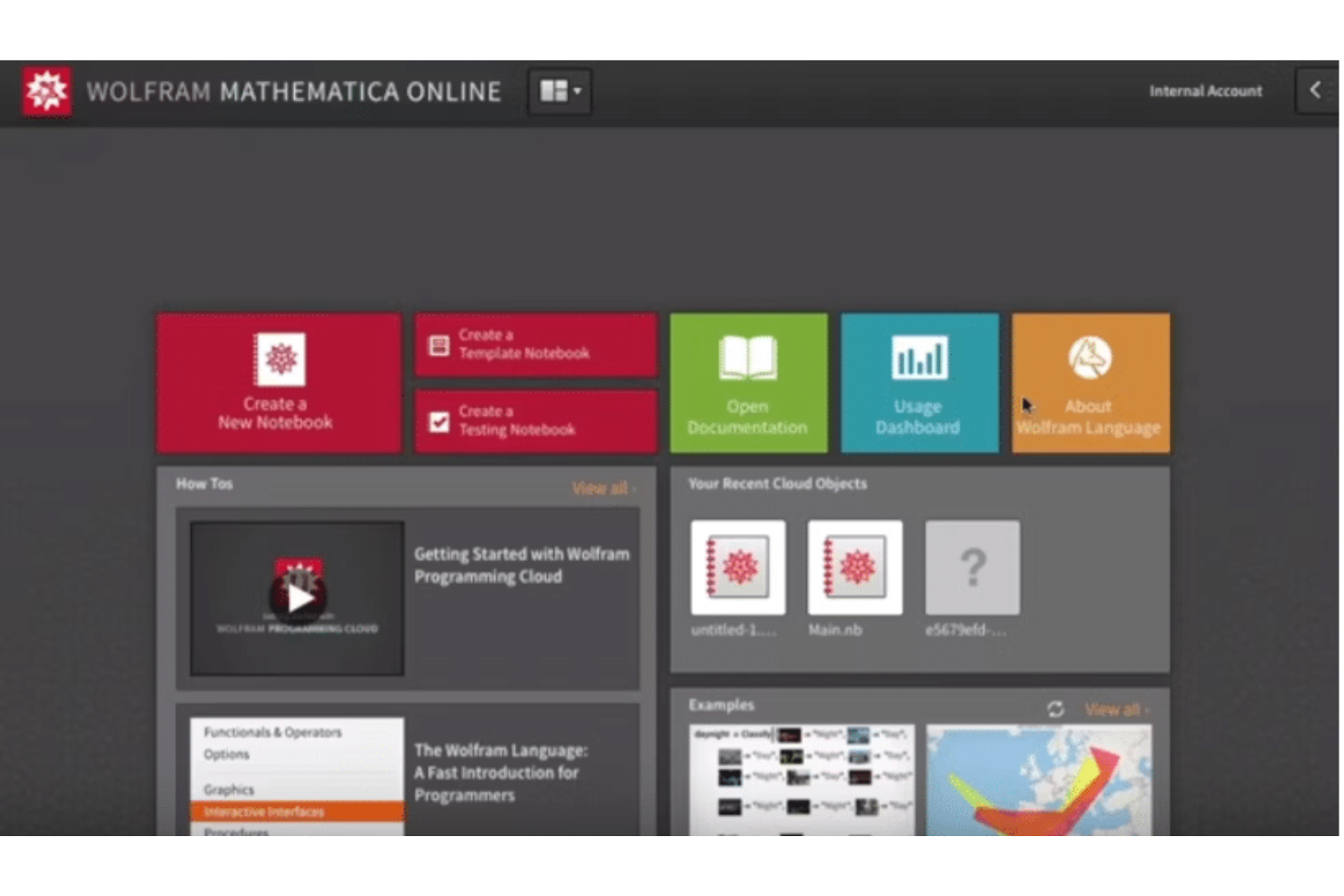This screenshot has height=896, width=1344.
Task: Click the Fast Introduction tutorial thumbnail
Action: pyautogui.click(x=297, y=776)
